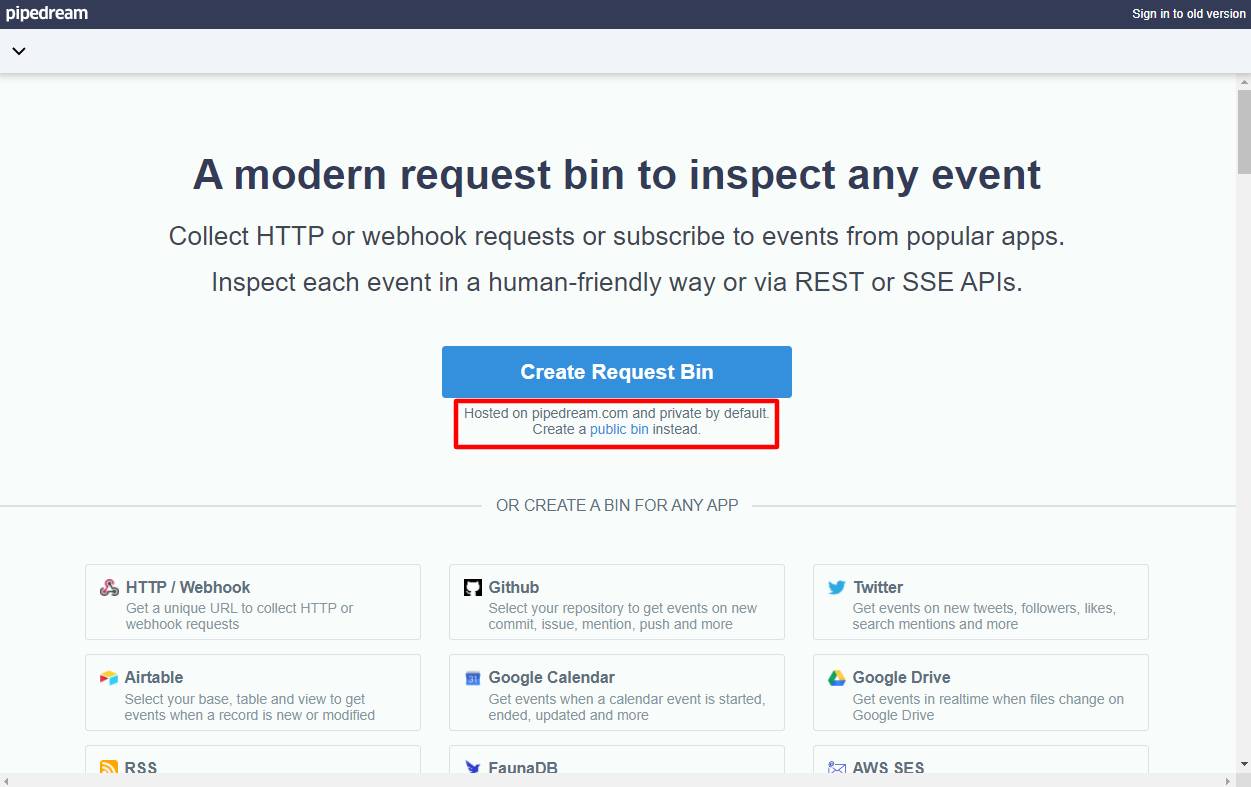Click 'Get a unique URL to collect HTTP' description
The width and height of the screenshot is (1251, 787).
239,616
